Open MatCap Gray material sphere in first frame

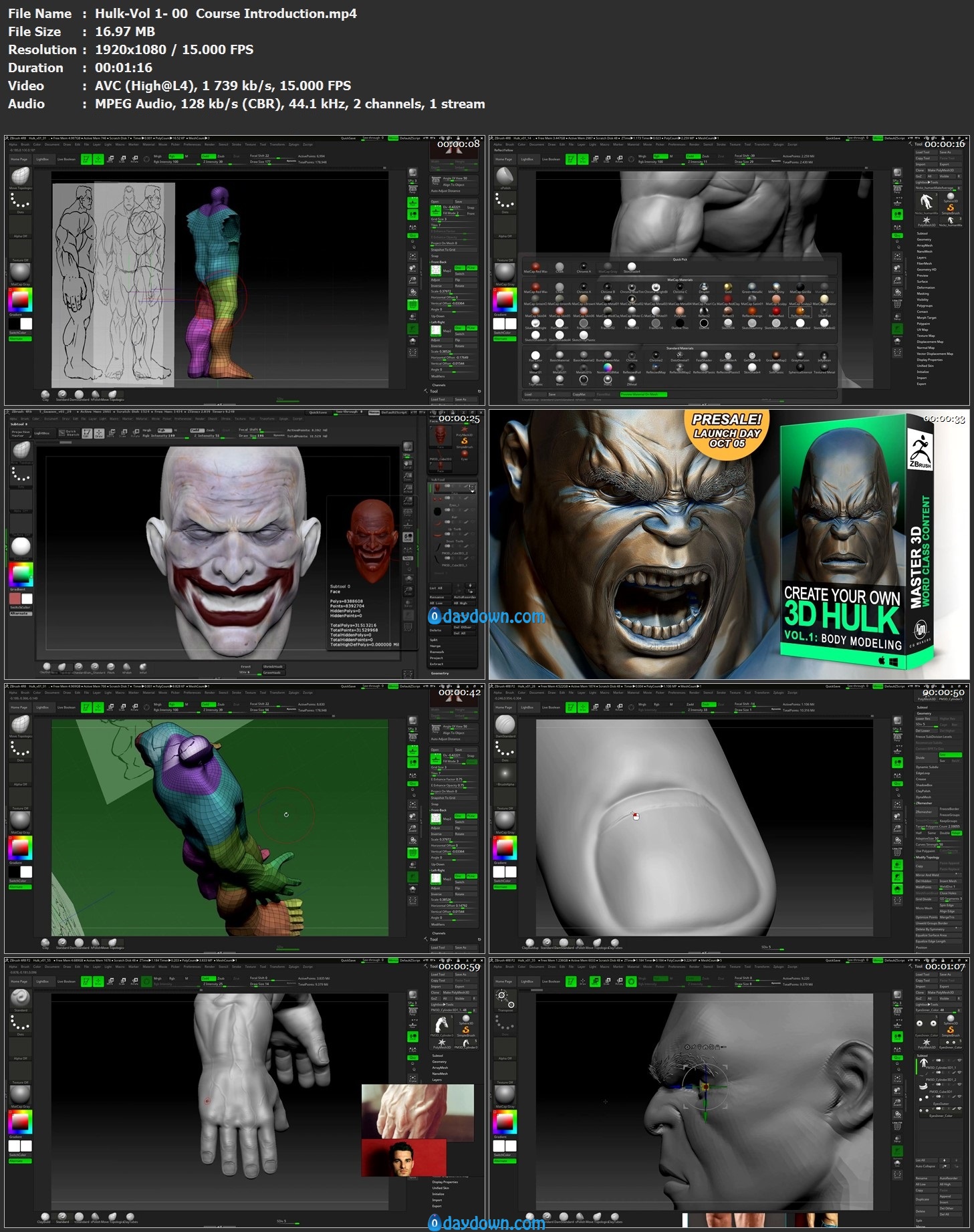click(20, 273)
